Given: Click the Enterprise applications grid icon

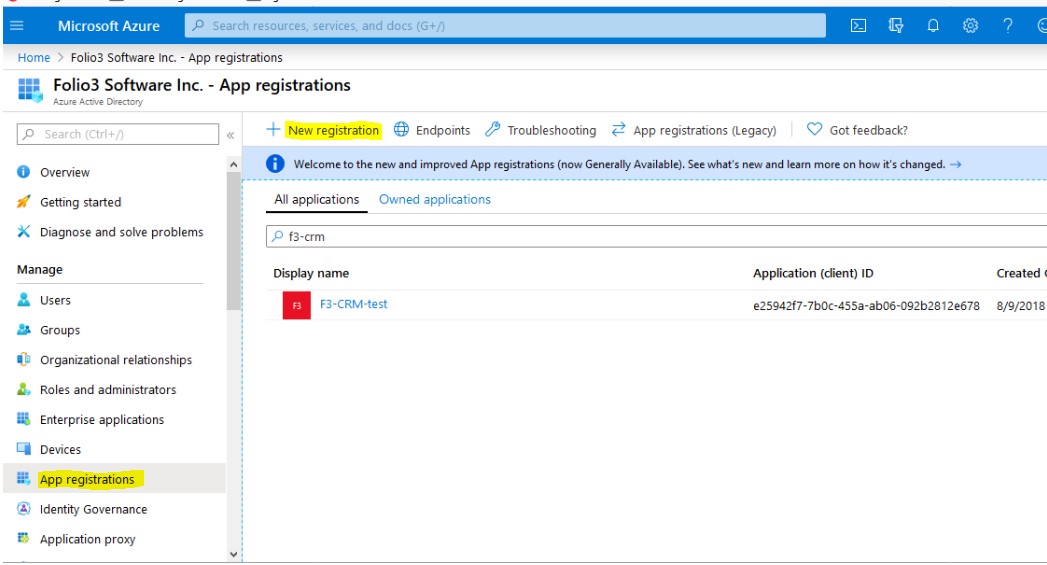Looking at the screenshot, I should 23,419.
